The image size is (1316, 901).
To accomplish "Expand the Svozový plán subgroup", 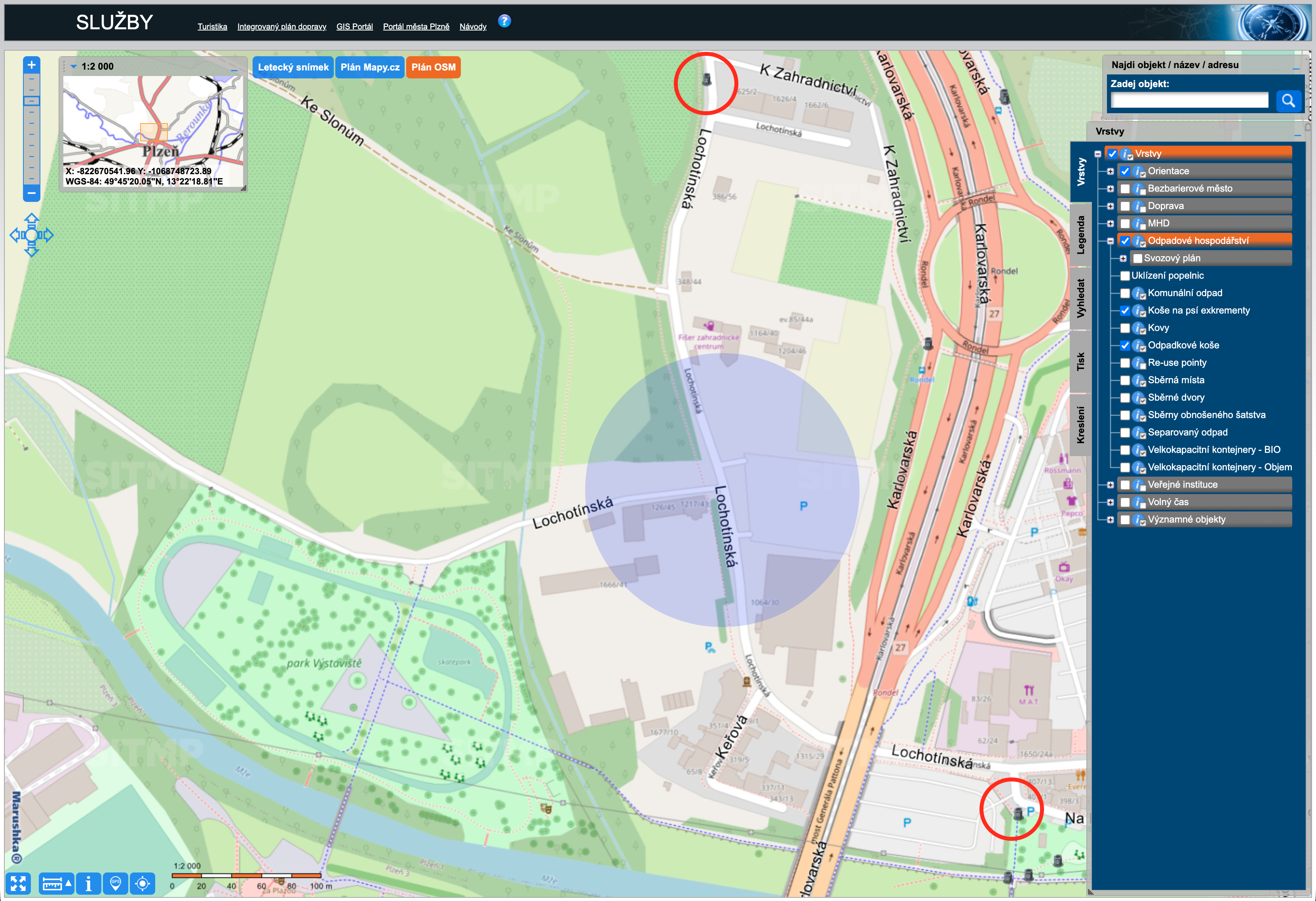I will tap(1122, 258).
